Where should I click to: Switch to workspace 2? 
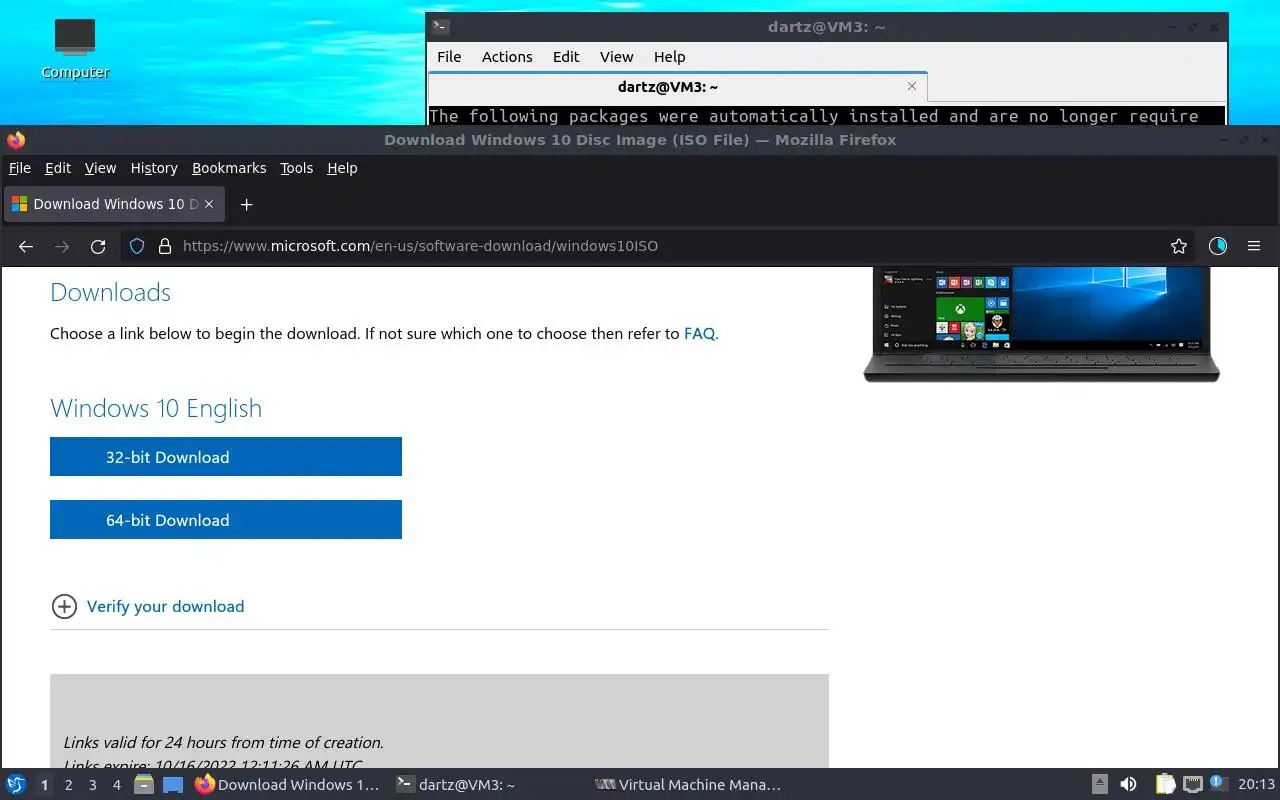click(68, 785)
